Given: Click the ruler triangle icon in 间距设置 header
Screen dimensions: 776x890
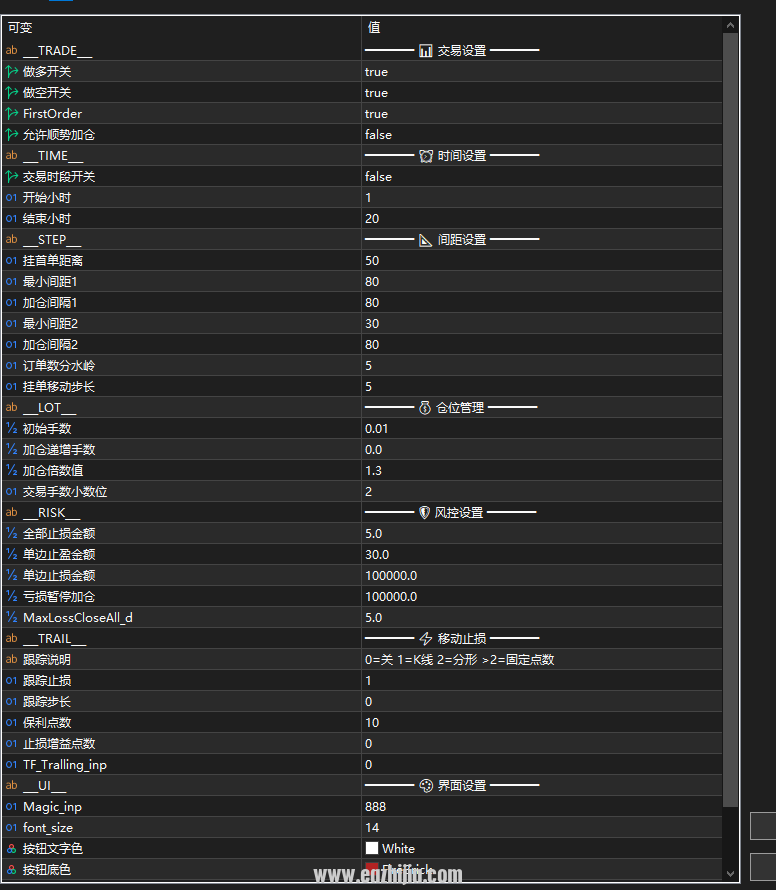Looking at the screenshot, I should click(425, 240).
